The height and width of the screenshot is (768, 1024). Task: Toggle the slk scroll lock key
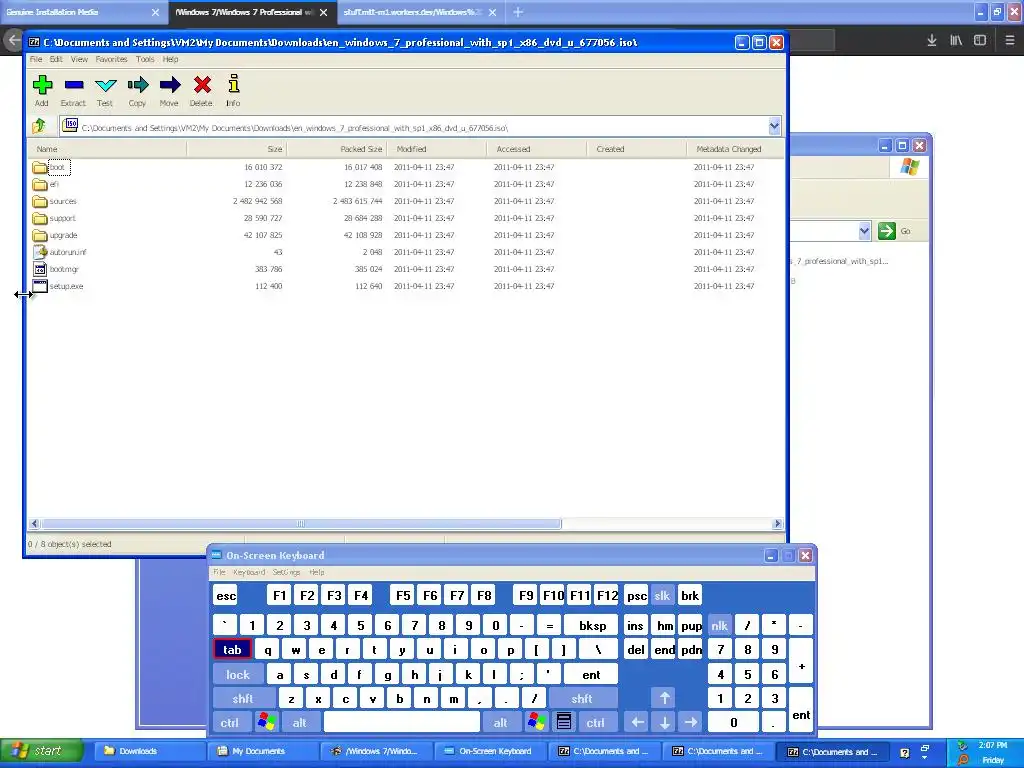(x=662, y=596)
